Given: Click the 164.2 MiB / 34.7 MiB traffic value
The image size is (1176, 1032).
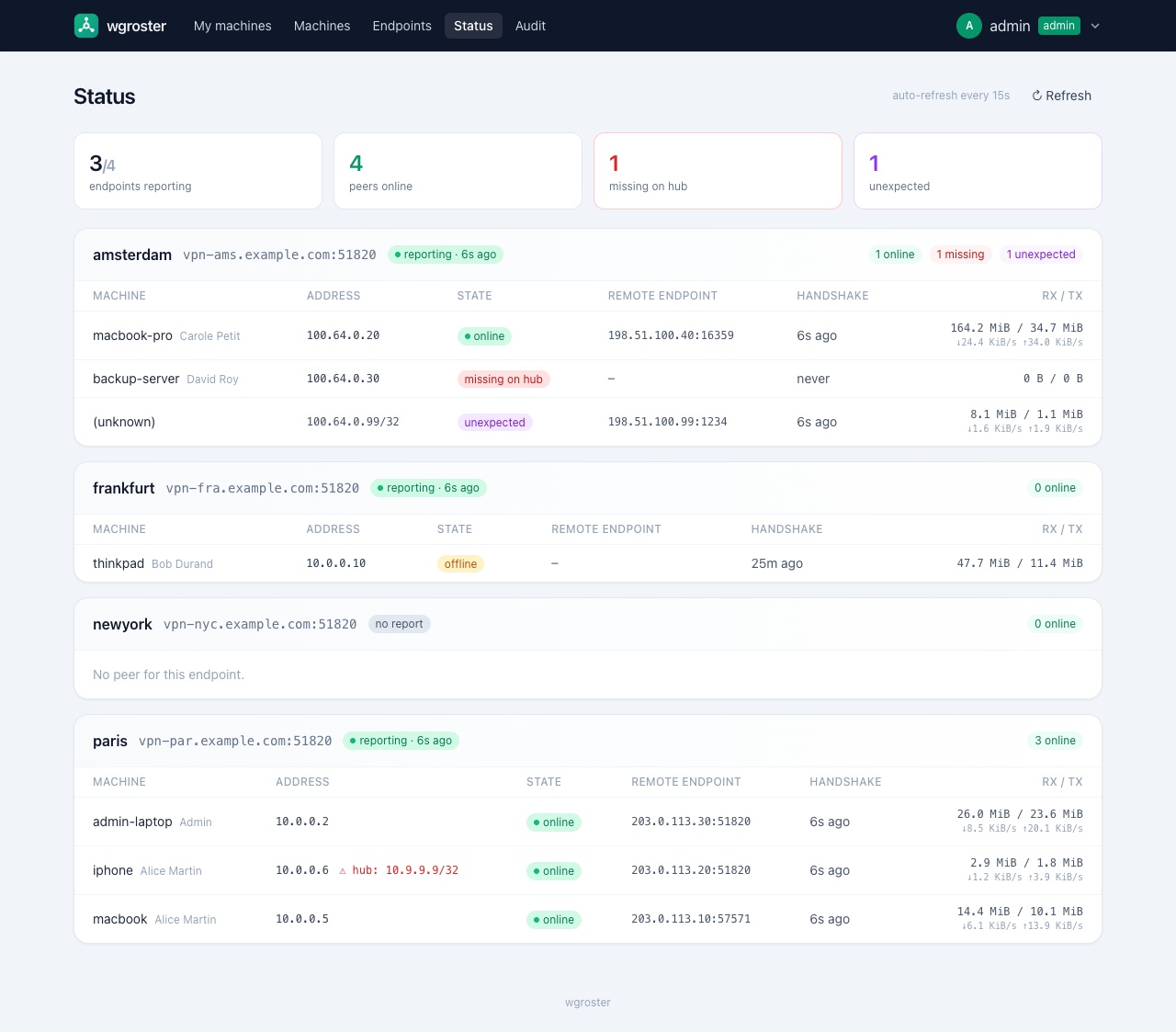Looking at the screenshot, I should pos(1016,328).
